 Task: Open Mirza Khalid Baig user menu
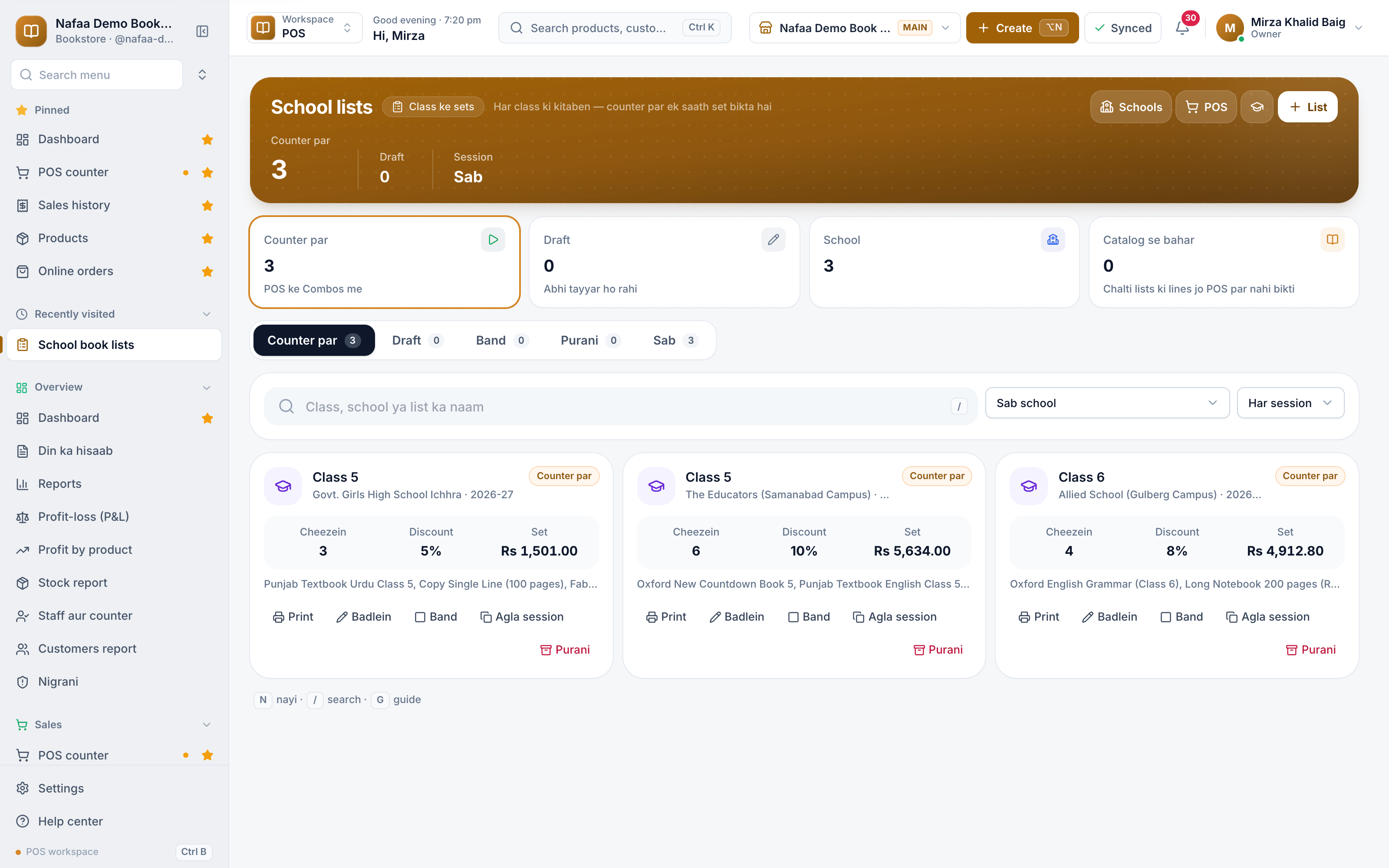(x=1289, y=27)
